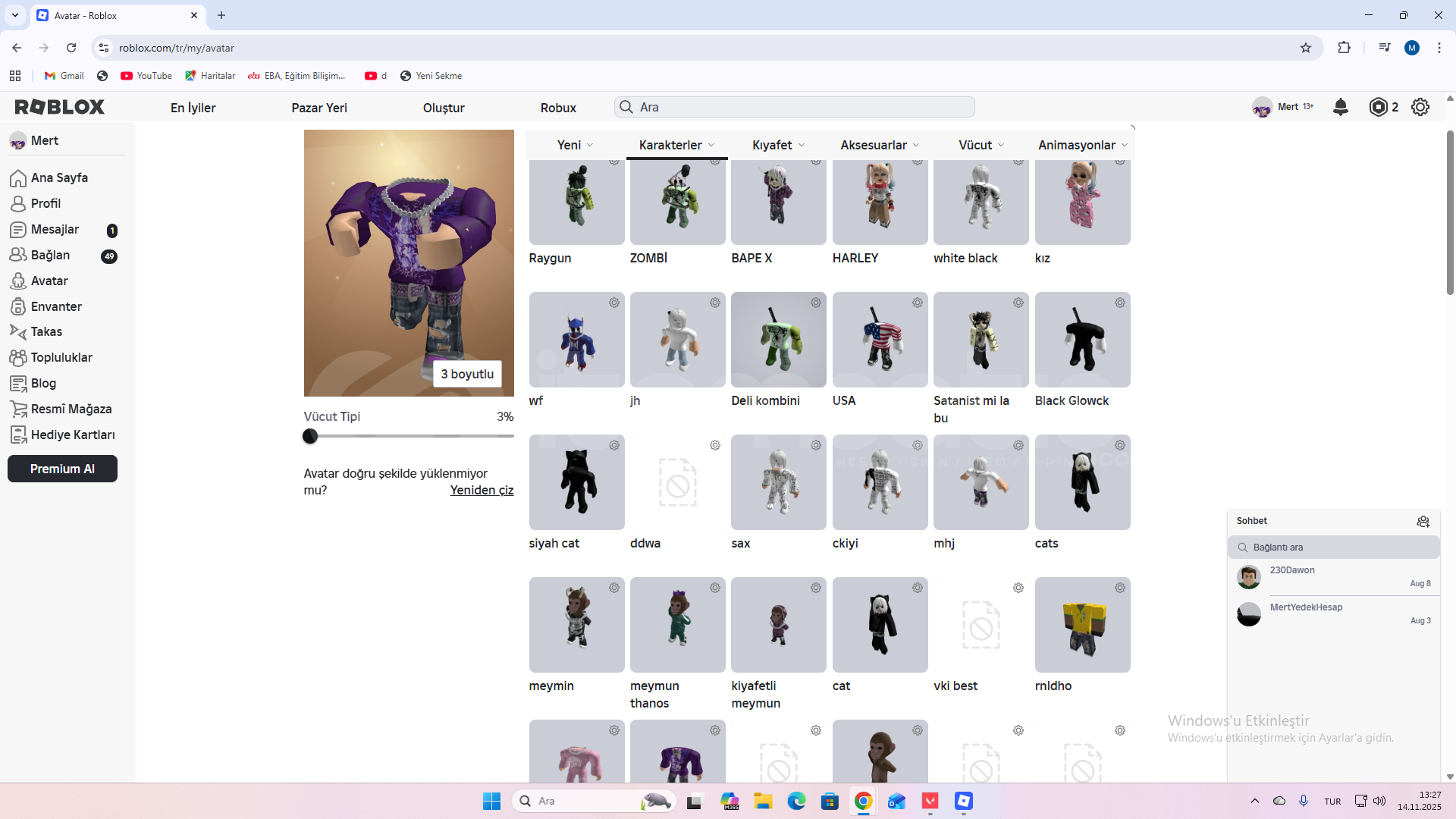Viewport: 1456px width, 819px height.
Task: Open the settings gear in header
Action: 1420,107
